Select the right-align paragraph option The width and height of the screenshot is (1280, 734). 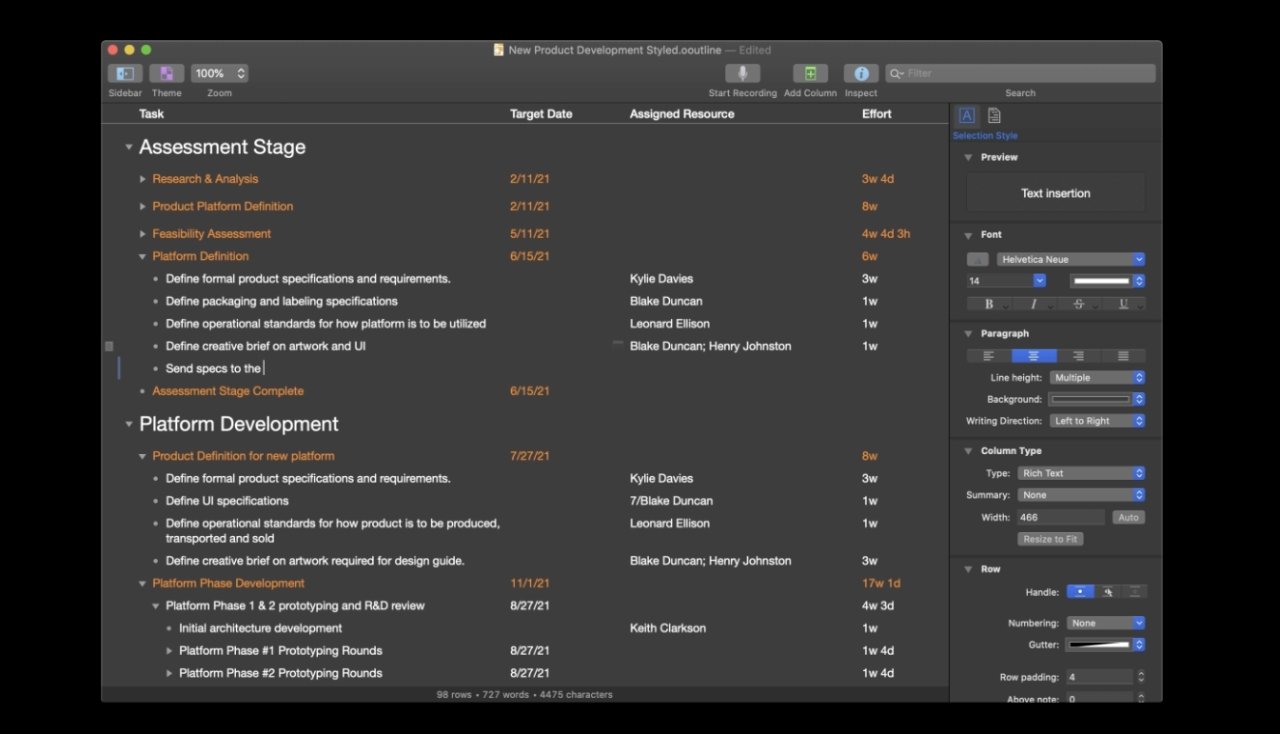click(1079, 355)
